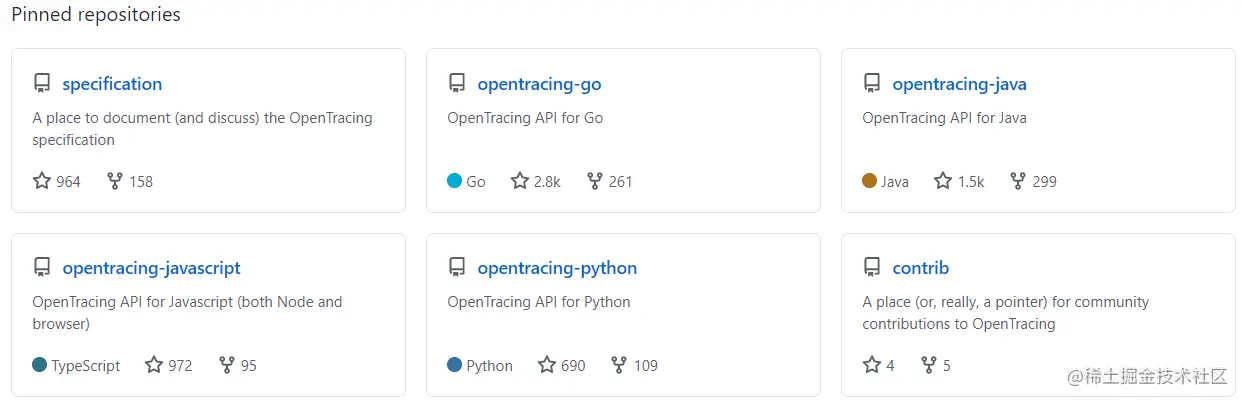1242x401 pixels.
Task: Click the star icon showing 690 stars
Action: tap(547, 365)
